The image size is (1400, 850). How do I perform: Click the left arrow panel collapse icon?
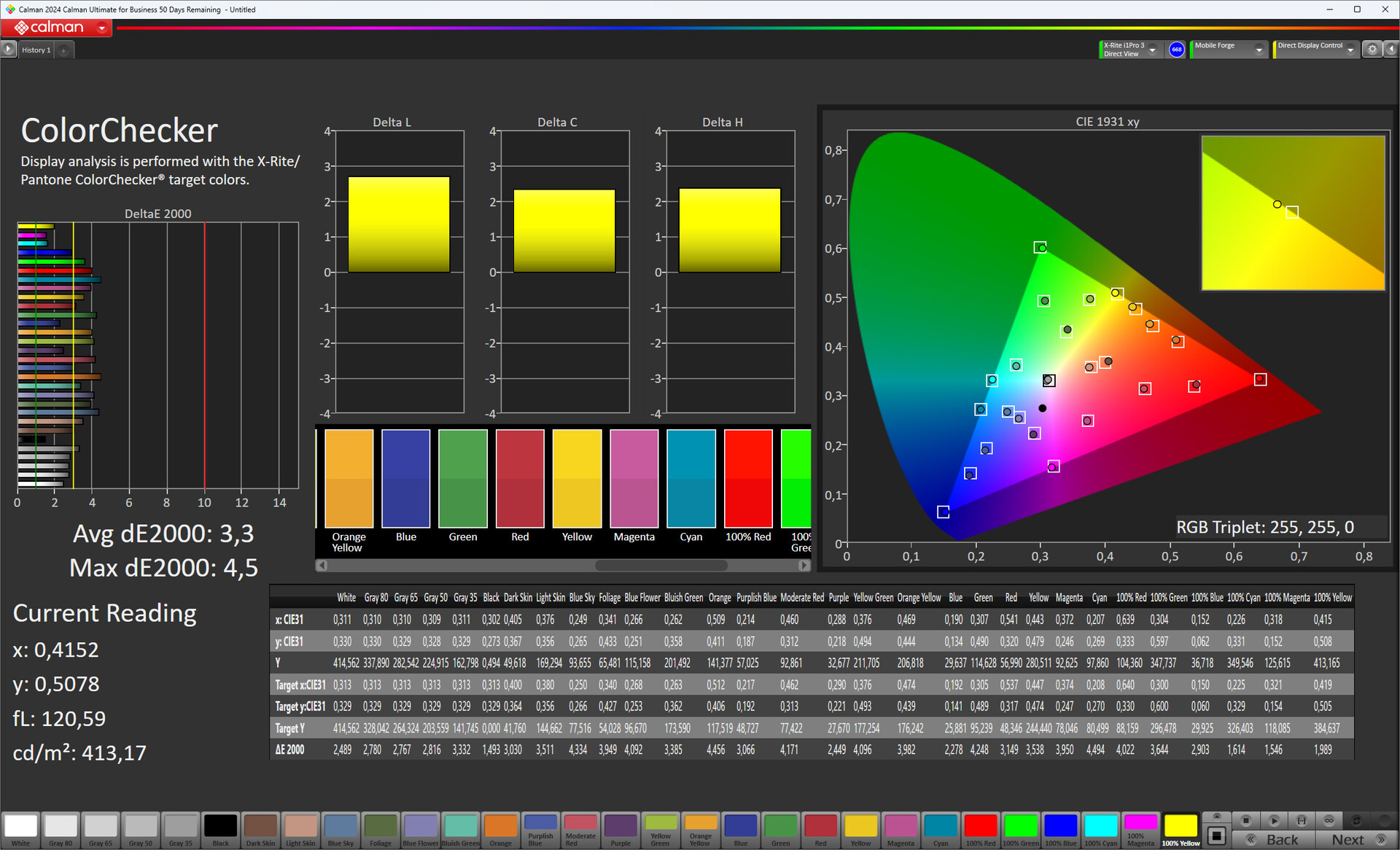click(x=1391, y=50)
